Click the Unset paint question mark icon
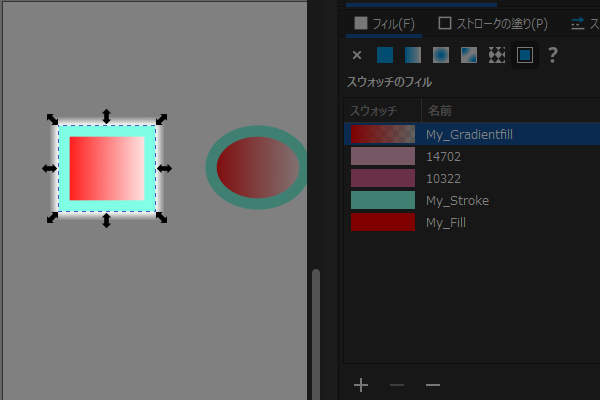Screen dimensions: 600x400 (553, 55)
